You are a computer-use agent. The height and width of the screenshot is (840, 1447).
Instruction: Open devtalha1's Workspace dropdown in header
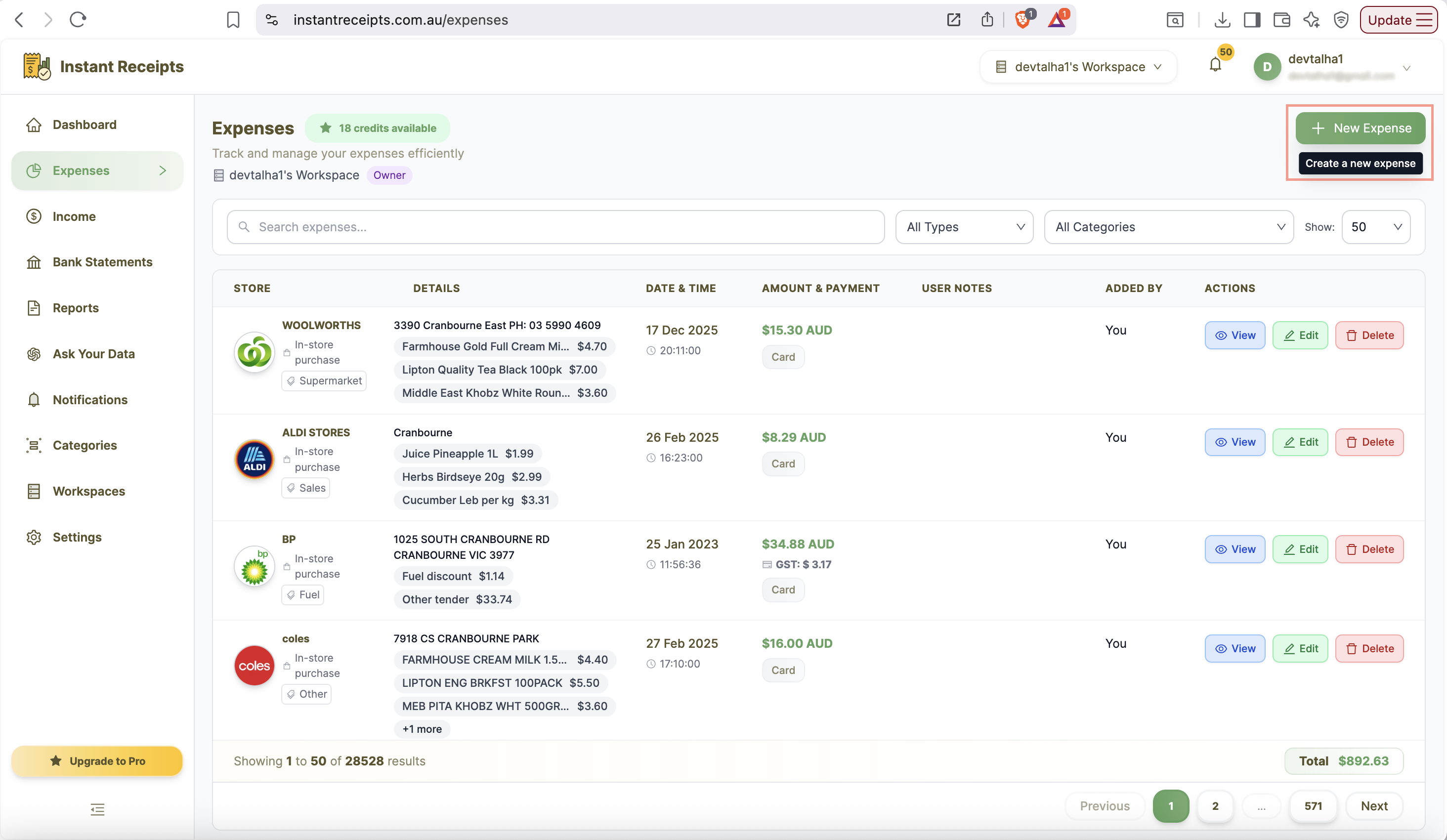click(x=1078, y=67)
